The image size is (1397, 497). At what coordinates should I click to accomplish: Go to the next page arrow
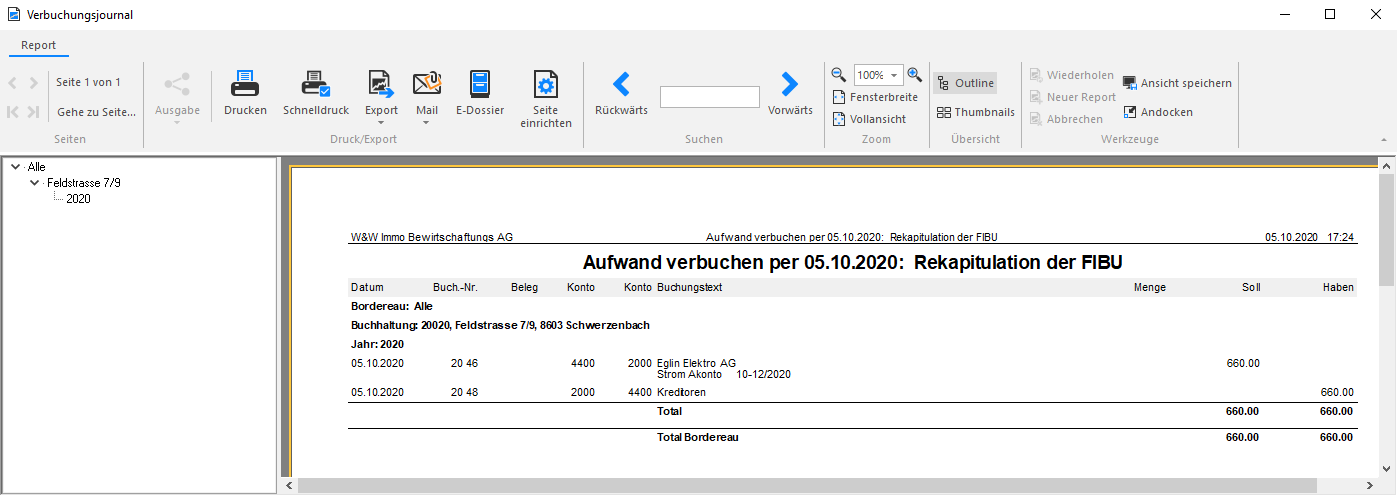click(34, 83)
